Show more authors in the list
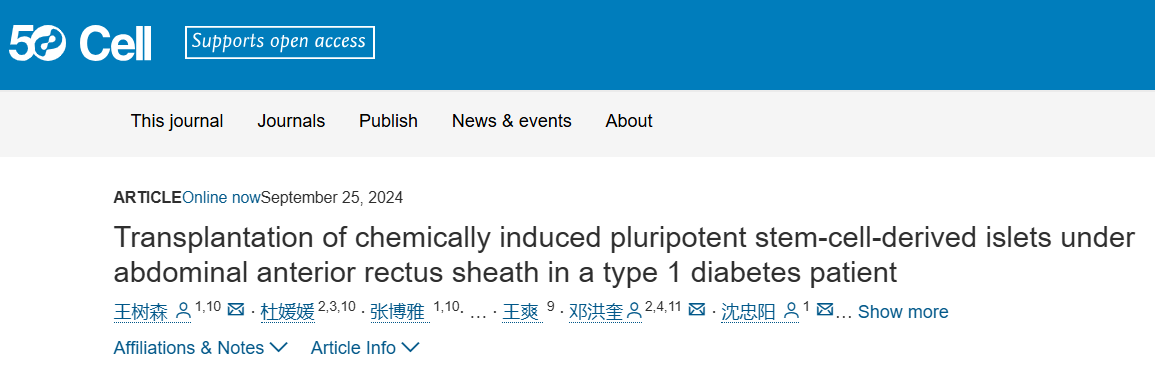The width and height of the screenshot is (1155, 372). tap(903, 312)
